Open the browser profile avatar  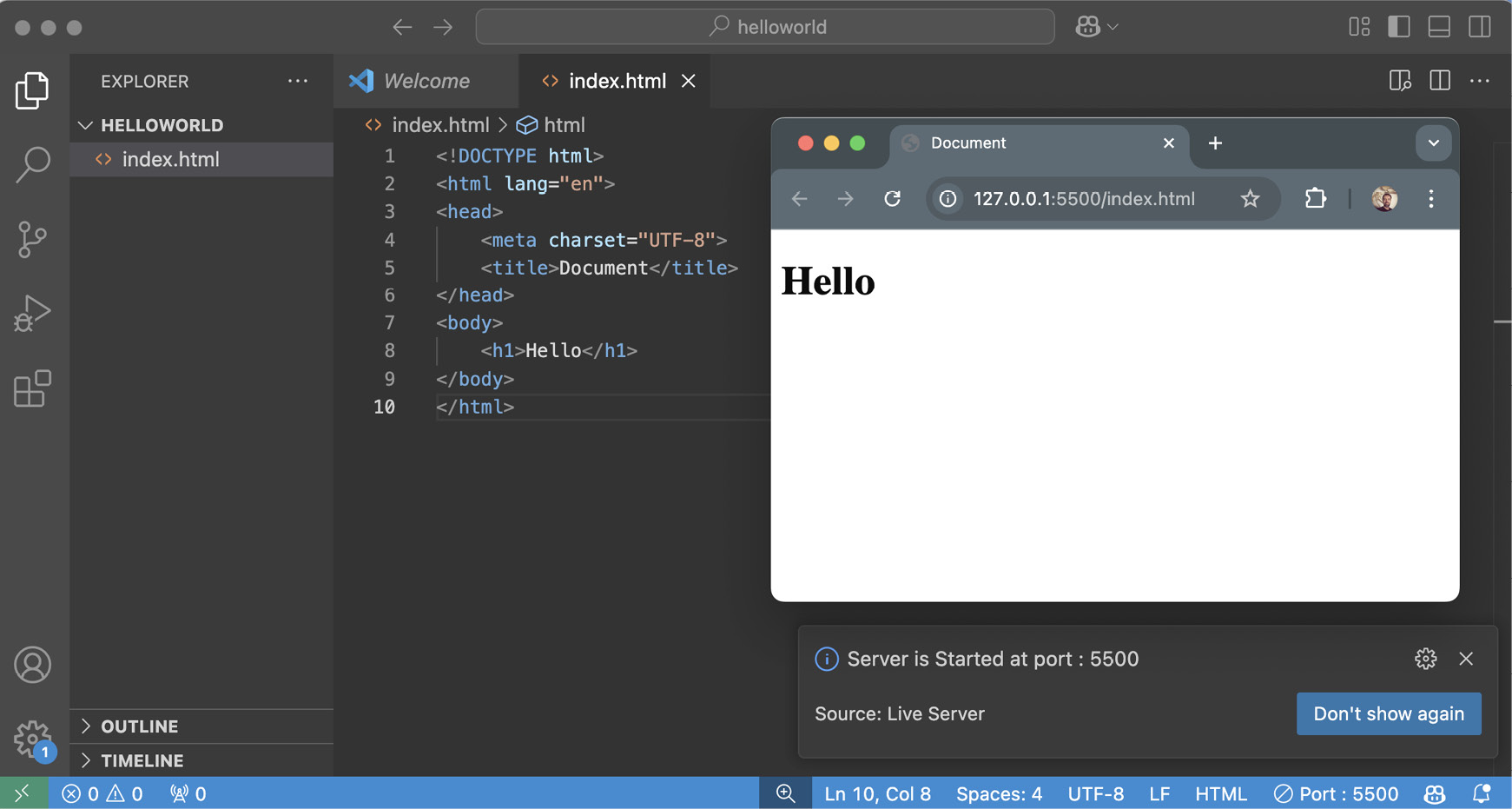[x=1384, y=199]
